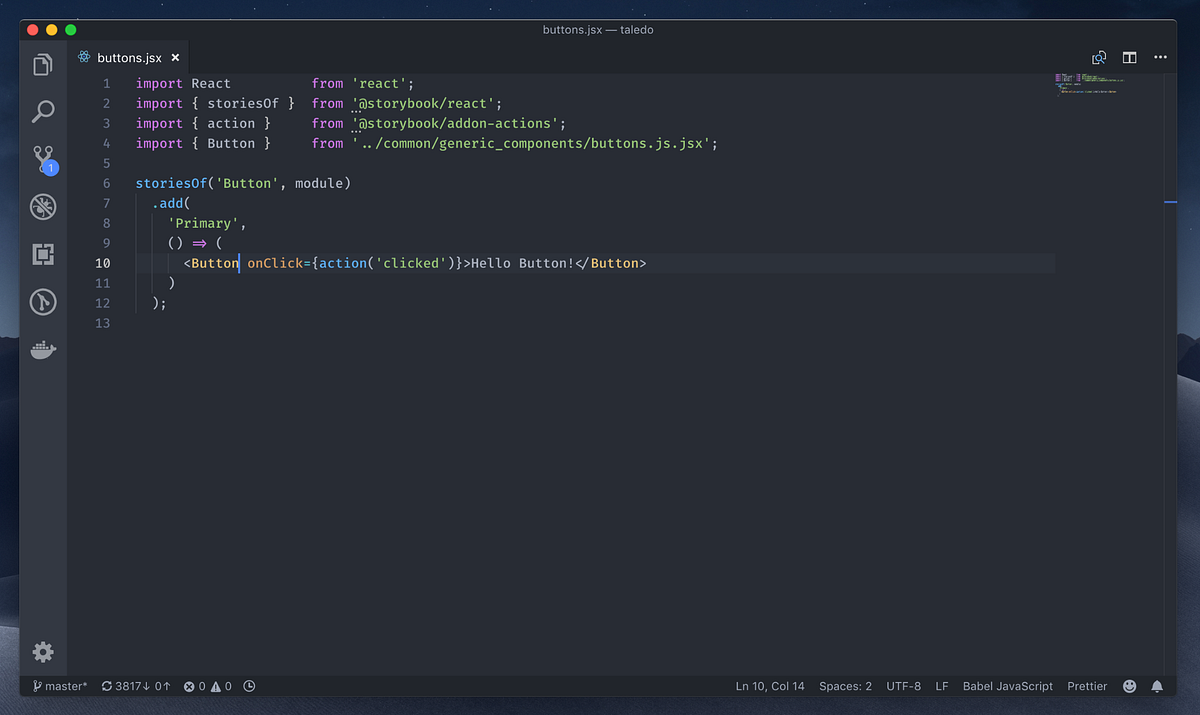Screen dimensions: 1200x715
Task: Click the disabled-bug debug icon
Action: (x=42, y=207)
